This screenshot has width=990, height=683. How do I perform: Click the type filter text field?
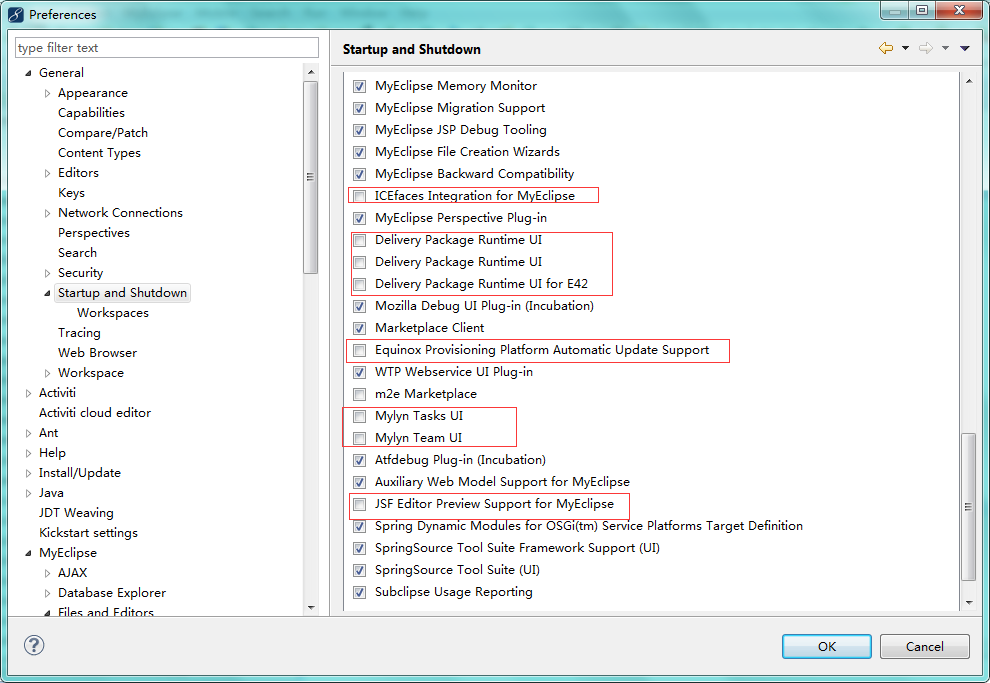tap(167, 48)
